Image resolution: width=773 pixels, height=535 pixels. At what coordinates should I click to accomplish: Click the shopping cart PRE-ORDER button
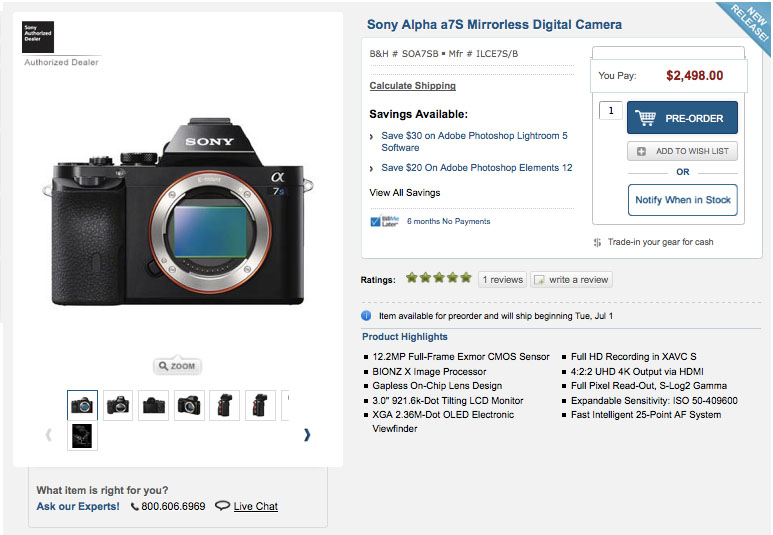[x=682, y=118]
